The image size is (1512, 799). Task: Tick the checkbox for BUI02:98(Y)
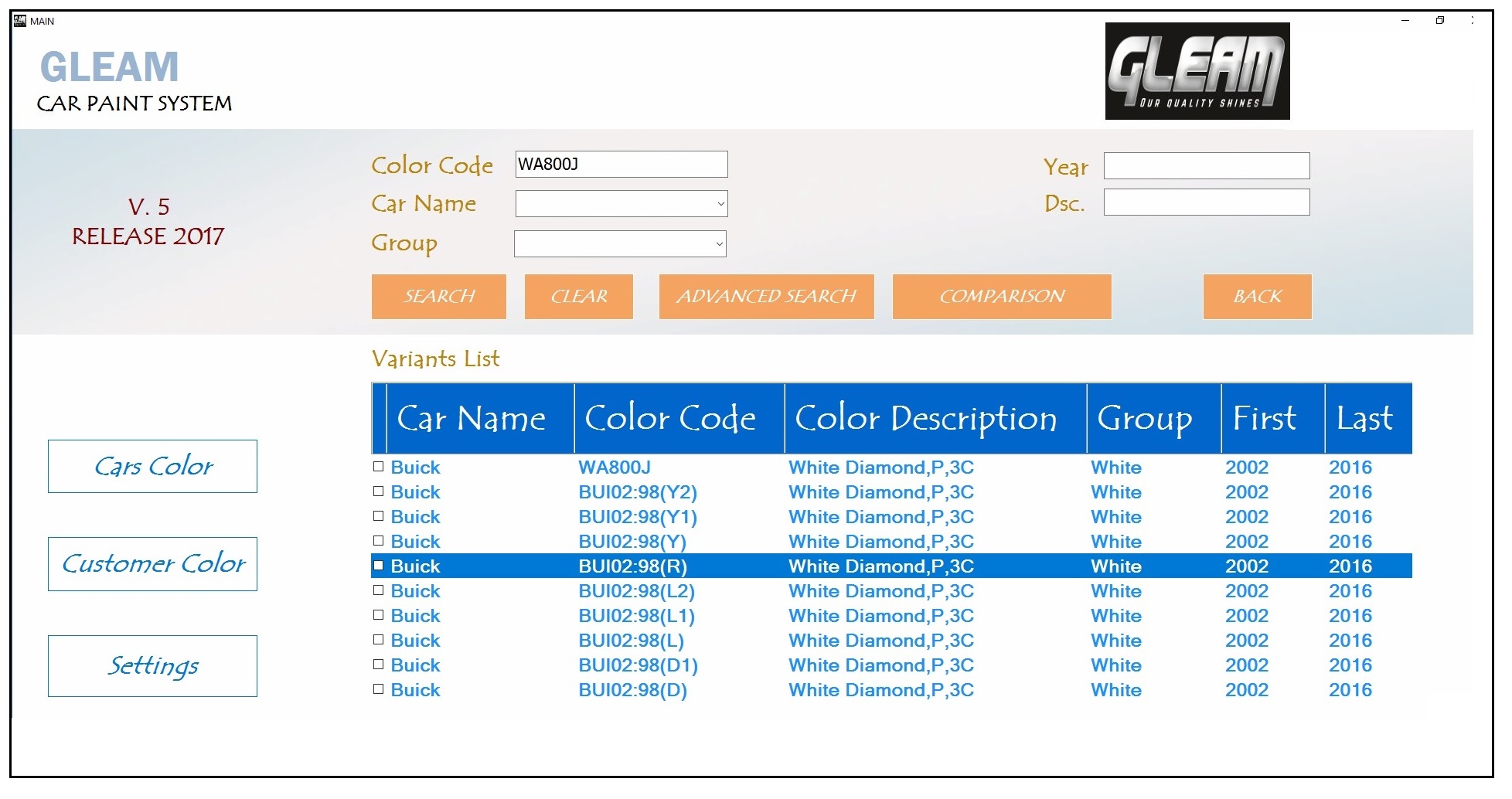(378, 541)
